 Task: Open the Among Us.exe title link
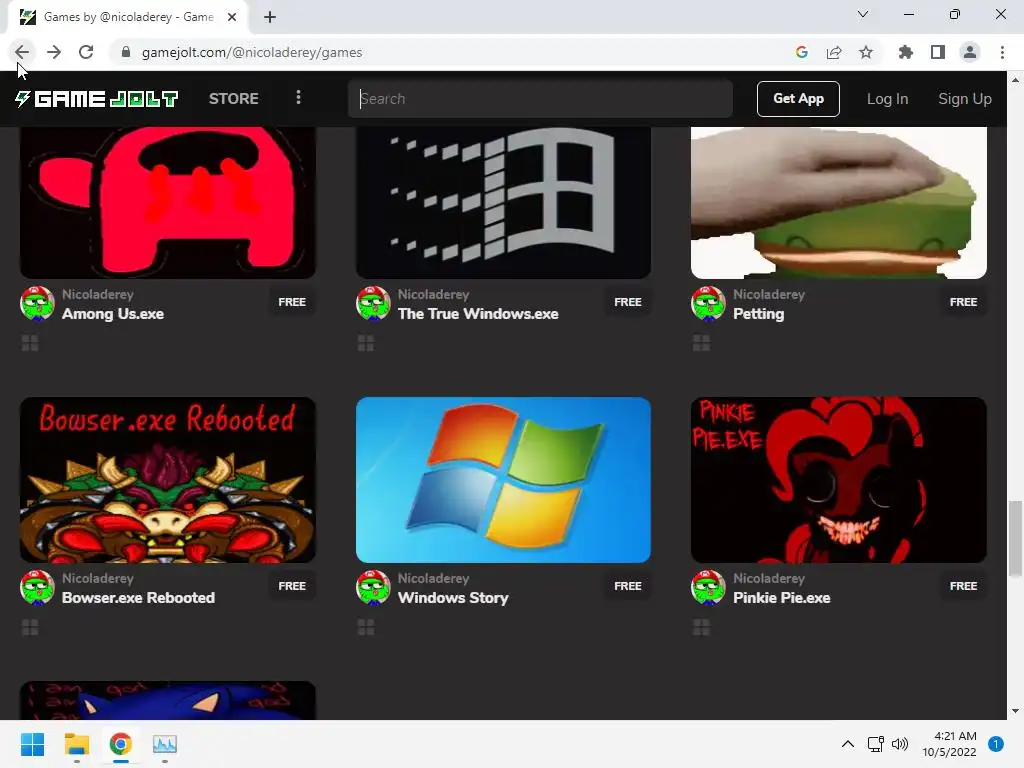pyautogui.click(x=113, y=314)
